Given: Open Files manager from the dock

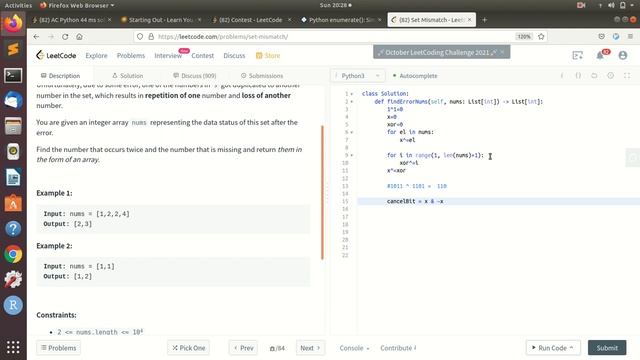Looking at the screenshot, I should (x=13, y=126).
